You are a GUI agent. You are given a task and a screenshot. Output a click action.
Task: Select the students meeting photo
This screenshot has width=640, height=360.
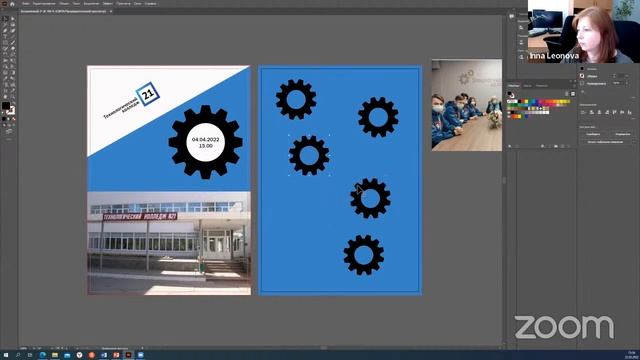[467, 105]
